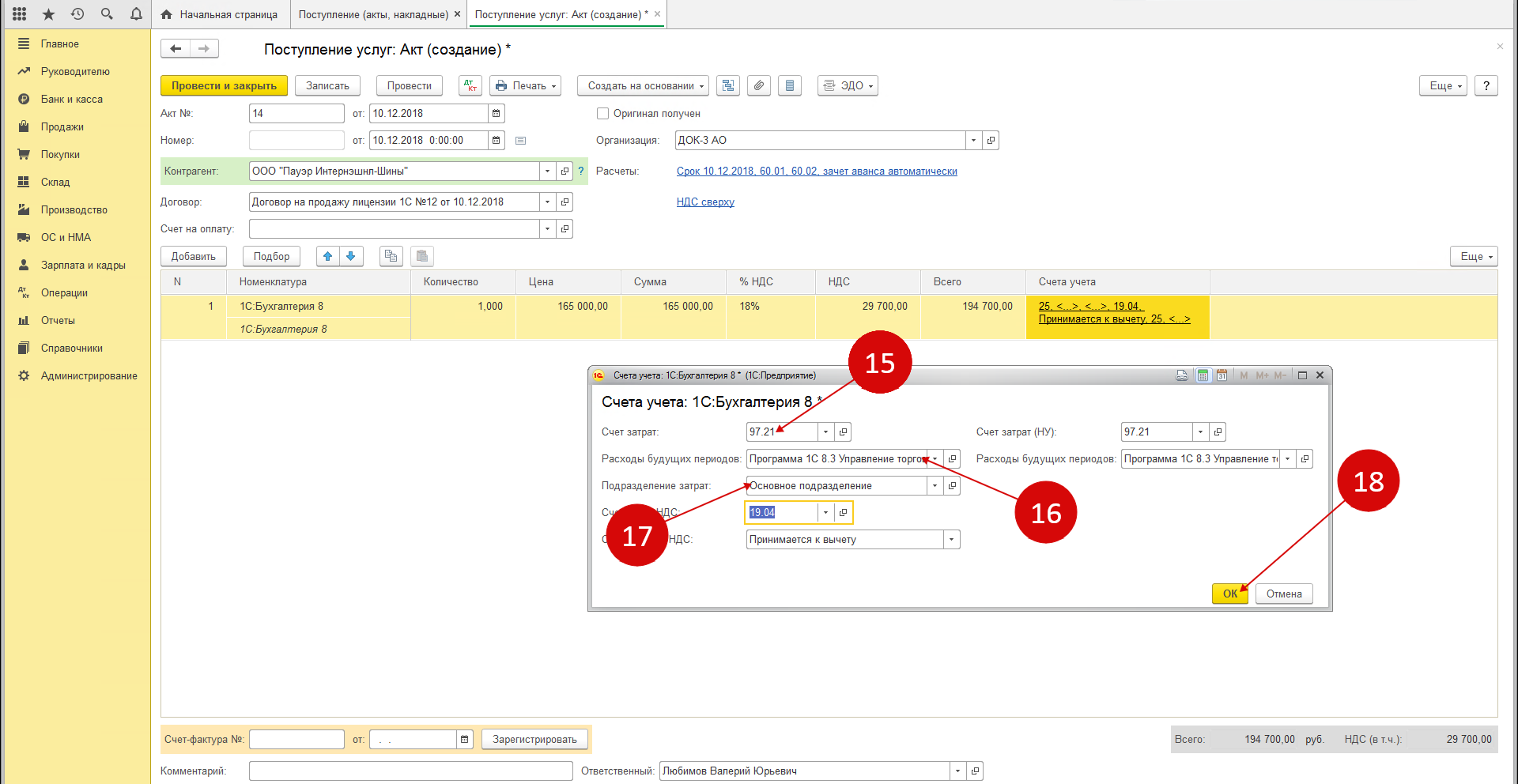Open calendar for Номер date field
Screen dimensions: 1518x784
pos(497,141)
